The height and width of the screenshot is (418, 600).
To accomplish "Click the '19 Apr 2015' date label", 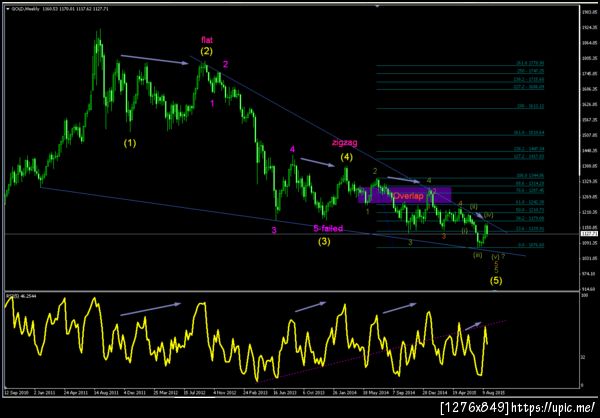I will 463,393.
